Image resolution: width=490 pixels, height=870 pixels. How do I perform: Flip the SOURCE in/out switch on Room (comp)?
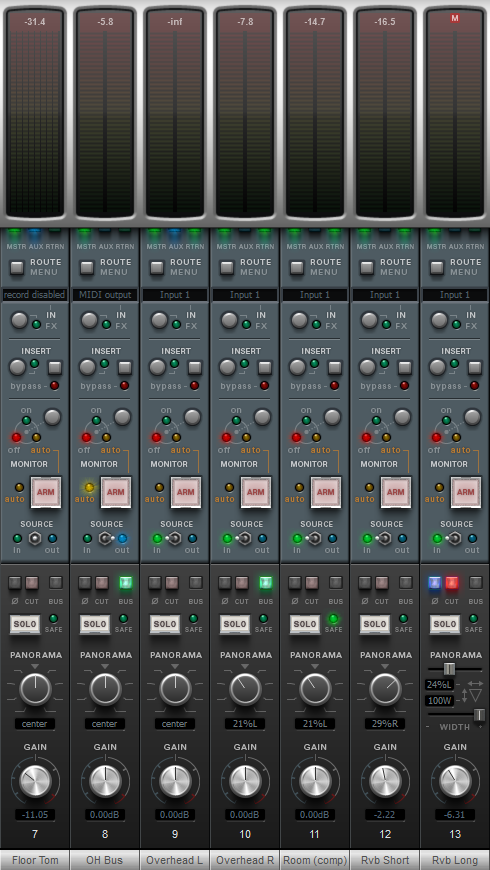pos(315,538)
